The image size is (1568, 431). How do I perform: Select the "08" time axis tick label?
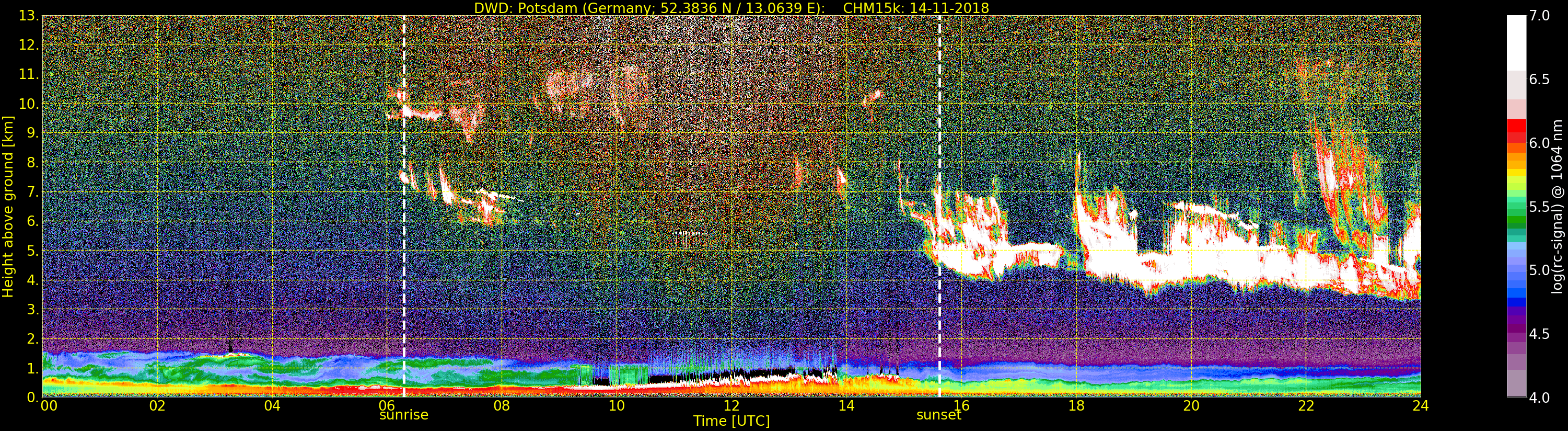coord(502,405)
